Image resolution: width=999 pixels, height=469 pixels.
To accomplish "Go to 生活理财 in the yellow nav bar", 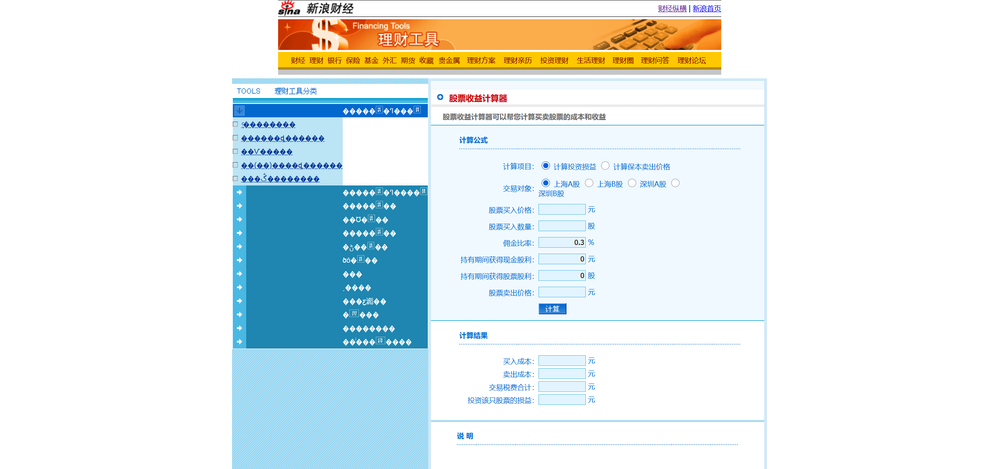I will 591,61.
